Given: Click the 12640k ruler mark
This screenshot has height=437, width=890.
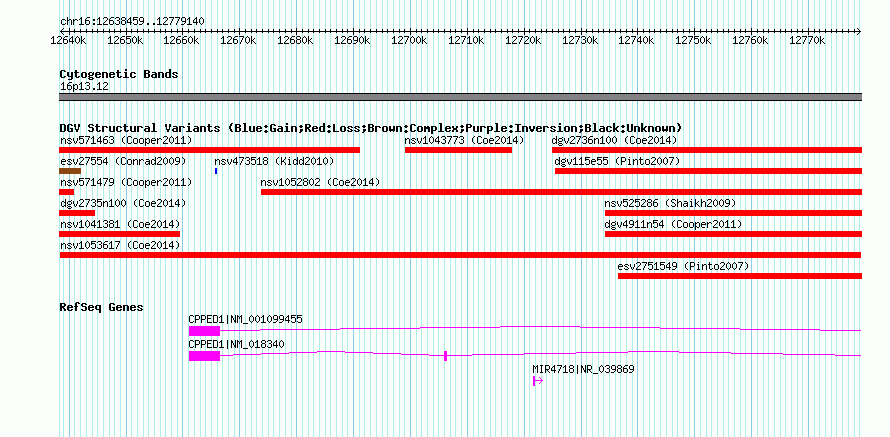Looking at the screenshot, I should (68, 40).
